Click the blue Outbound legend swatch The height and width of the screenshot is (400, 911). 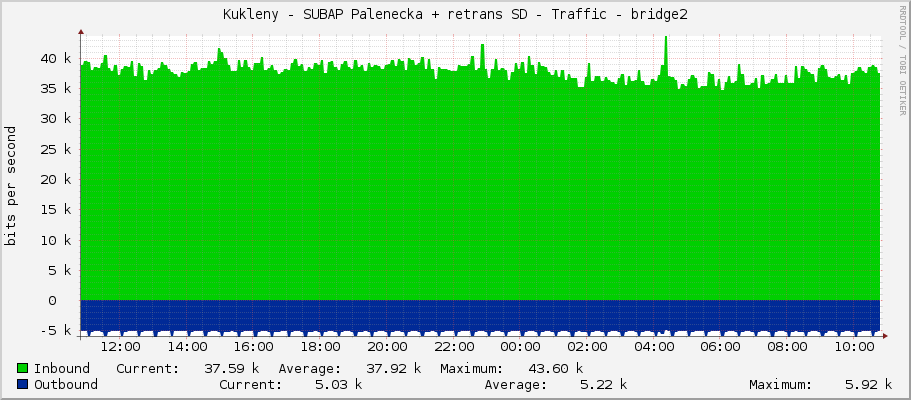pyautogui.click(x=23, y=384)
